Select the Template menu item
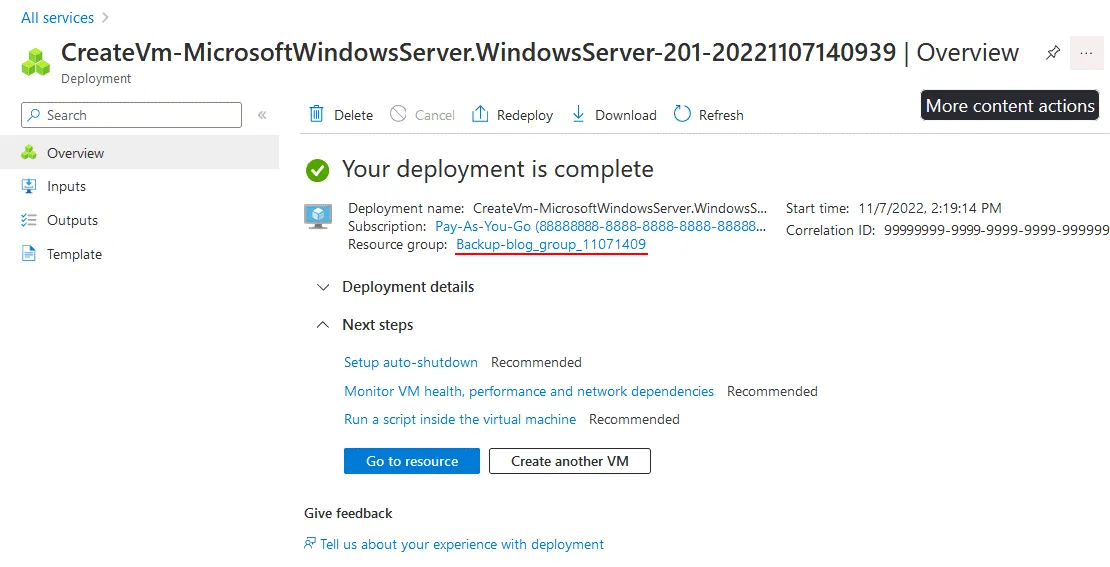Viewport: 1110px width, 567px height. 74,254
